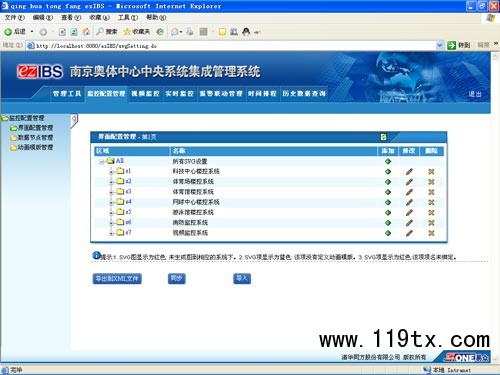Delete the 体育馆楼控系统 row
Image resolution: width=500 pixels, height=375 pixels.
[431, 192]
